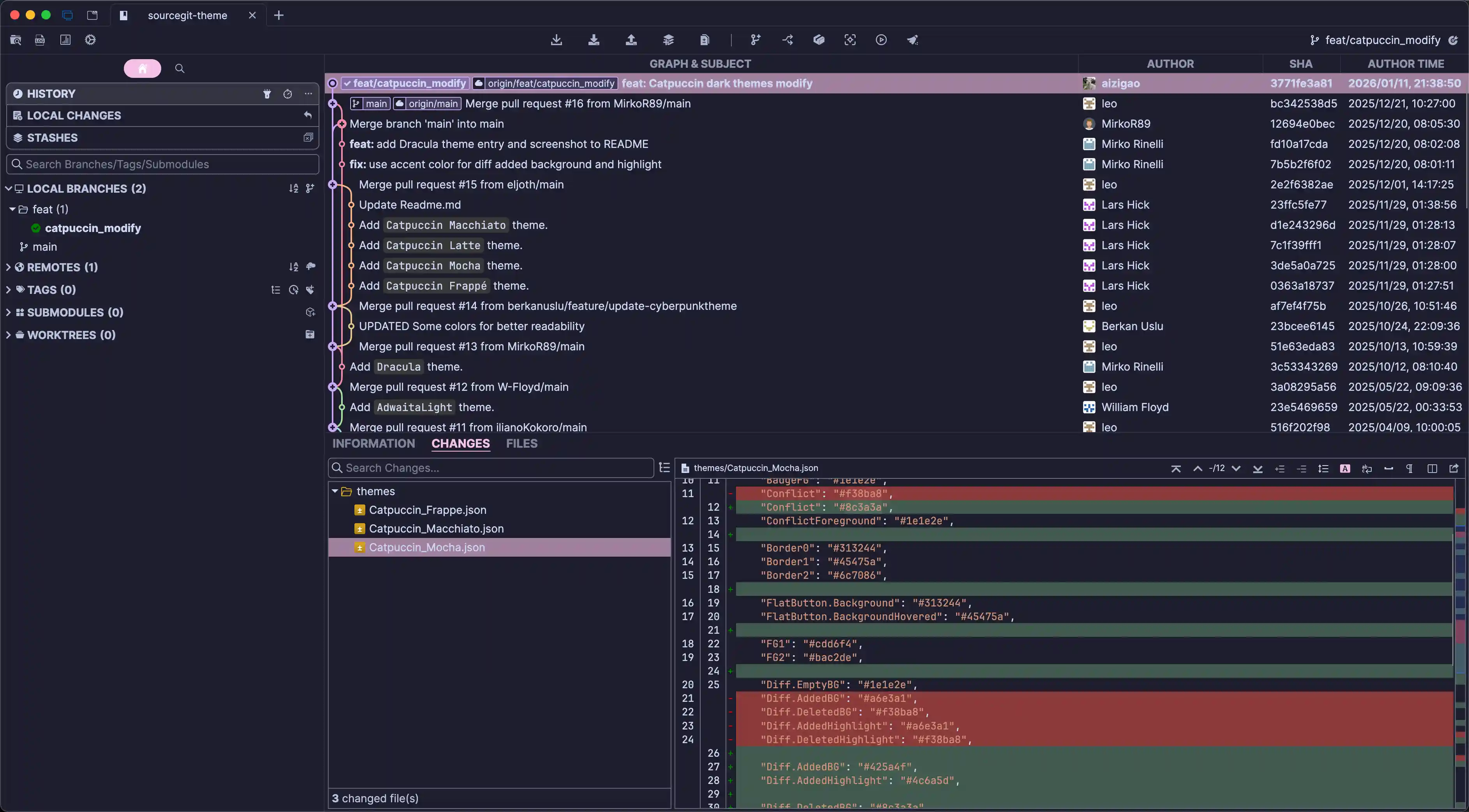The height and width of the screenshot is (812, 1469).
Task: Click the diff overview minimap bar
Action: click(1460, 627)
